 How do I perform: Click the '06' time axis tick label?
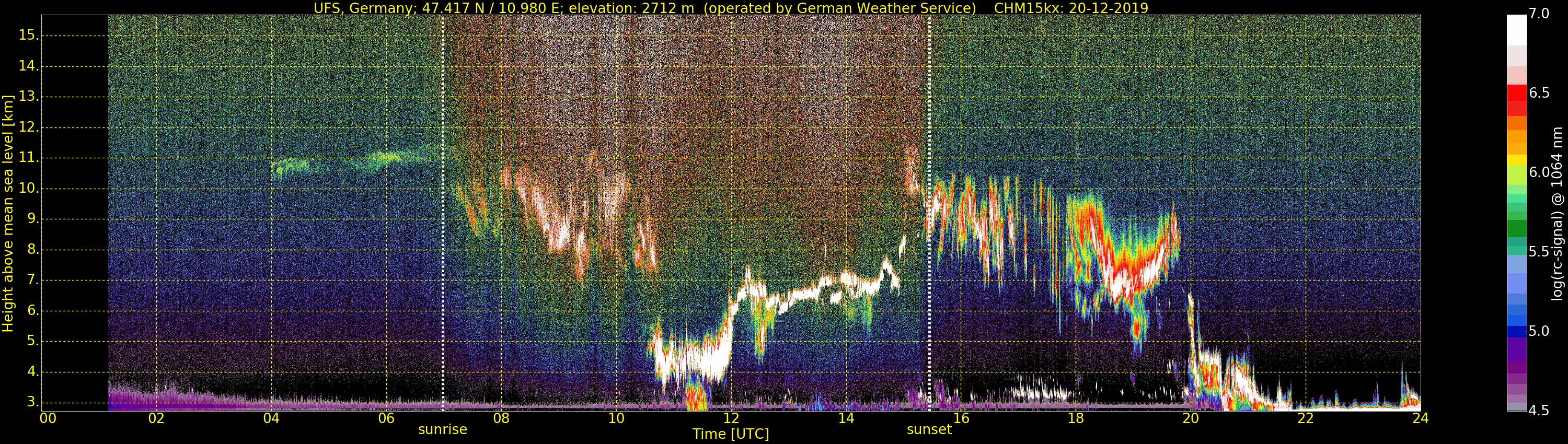coord(386,418)
